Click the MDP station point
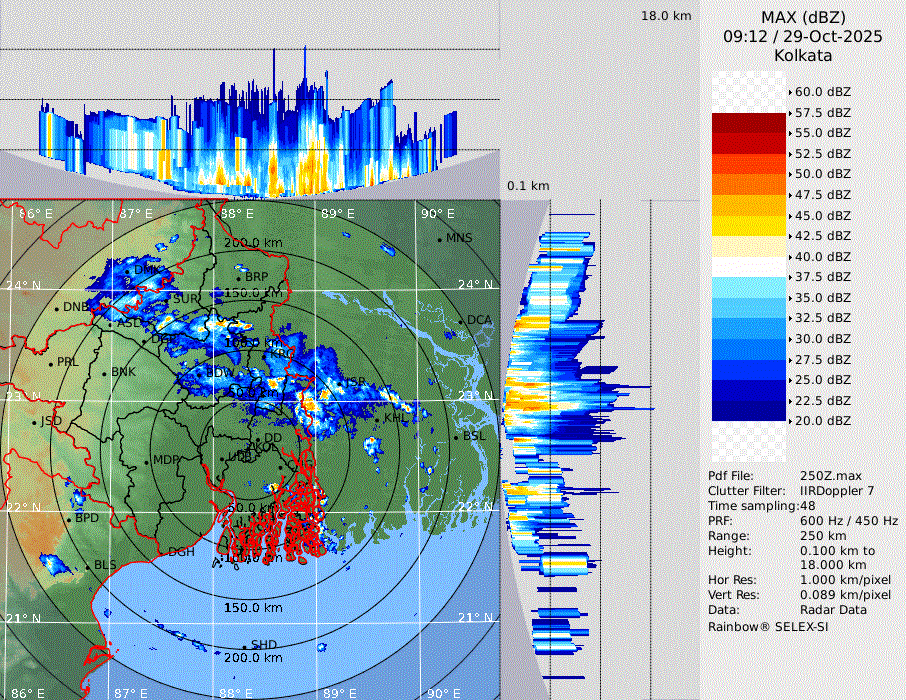The width and height of the screenshot is (906, 700). (147, 461)
